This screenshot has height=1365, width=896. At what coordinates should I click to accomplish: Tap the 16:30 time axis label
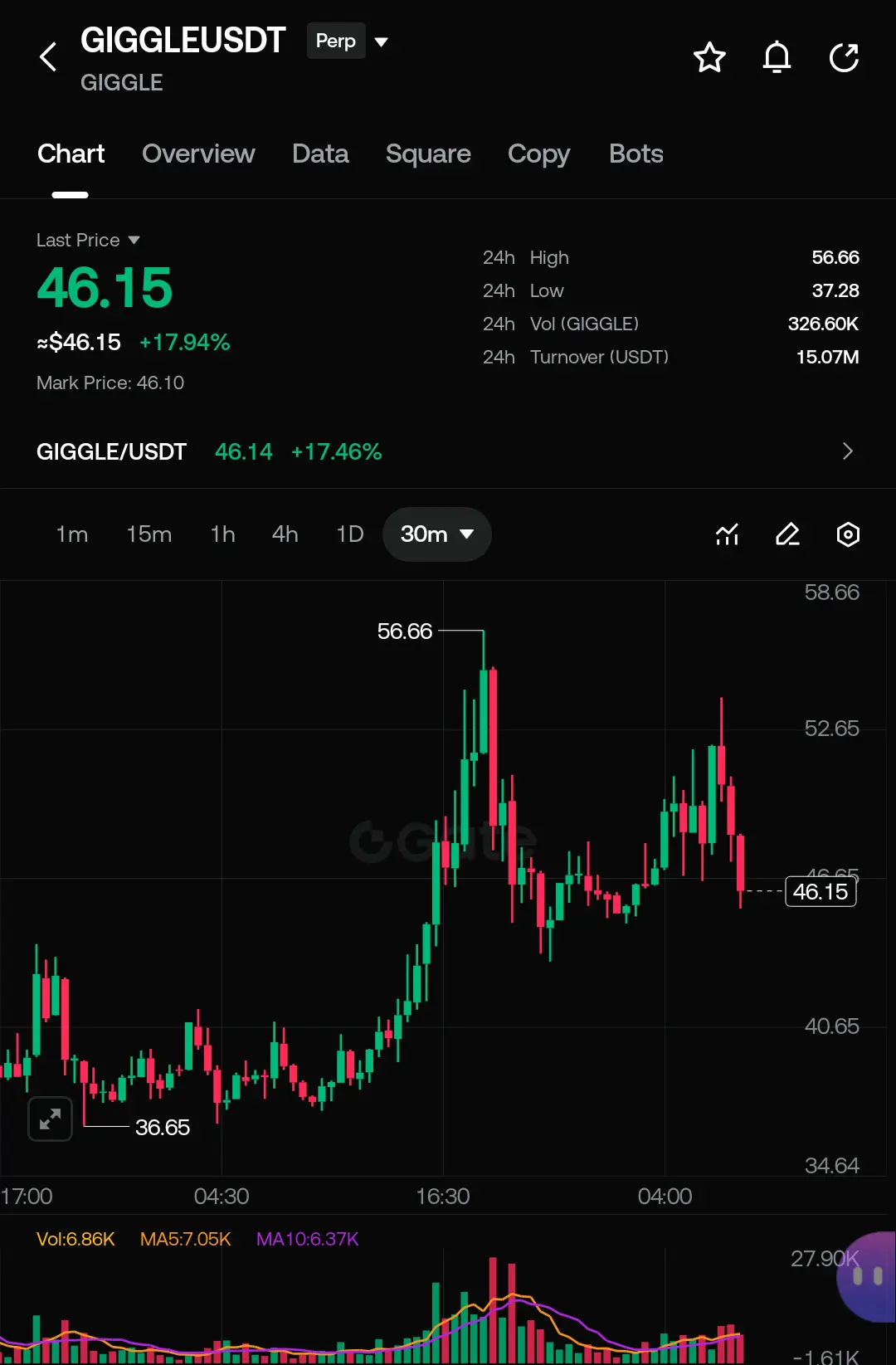(x=442, y=1196)
